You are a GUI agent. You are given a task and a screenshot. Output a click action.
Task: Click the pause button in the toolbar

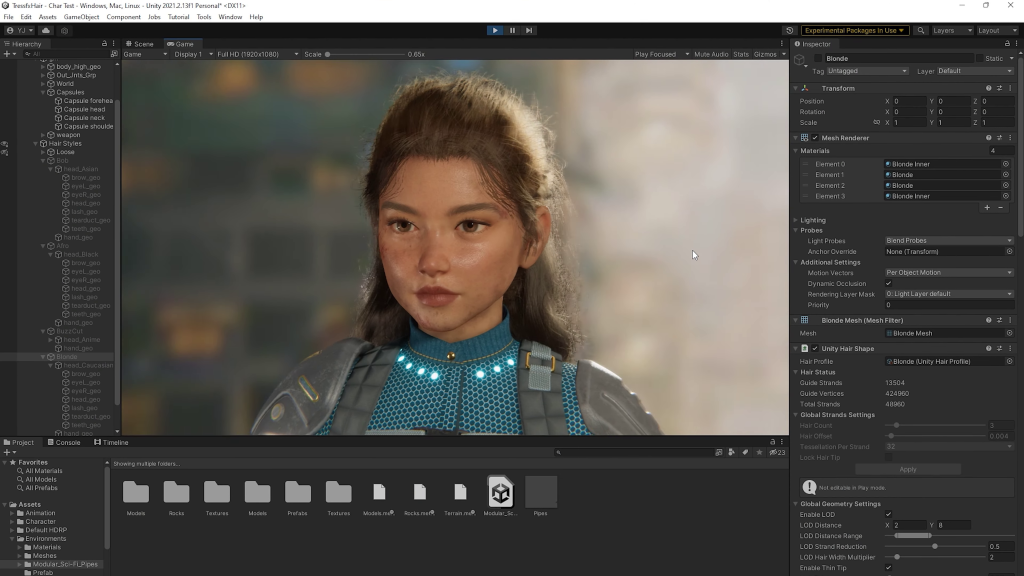[512, 30]
